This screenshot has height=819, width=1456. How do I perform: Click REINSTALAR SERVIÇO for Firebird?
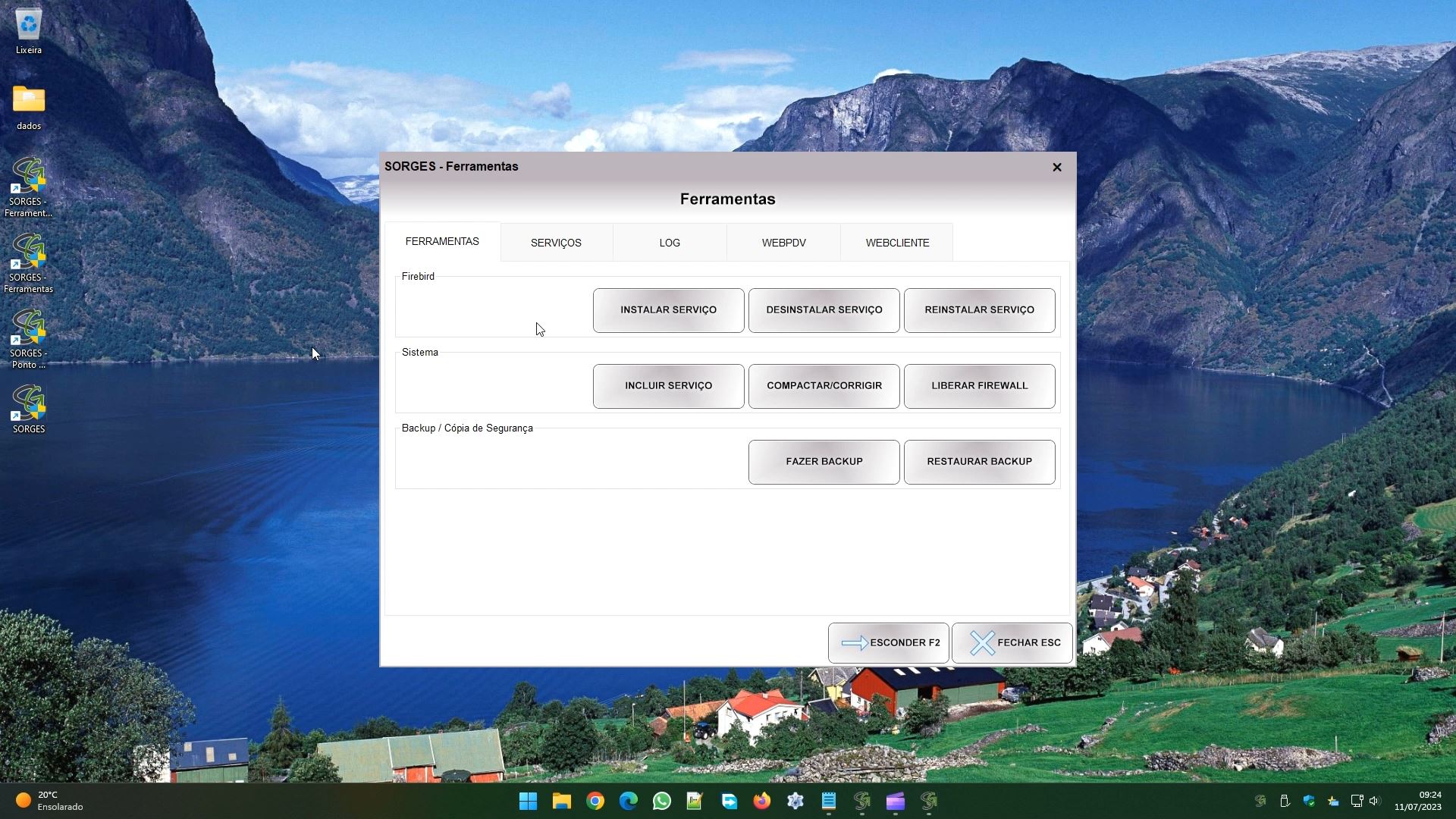click(x=979, y=309)
